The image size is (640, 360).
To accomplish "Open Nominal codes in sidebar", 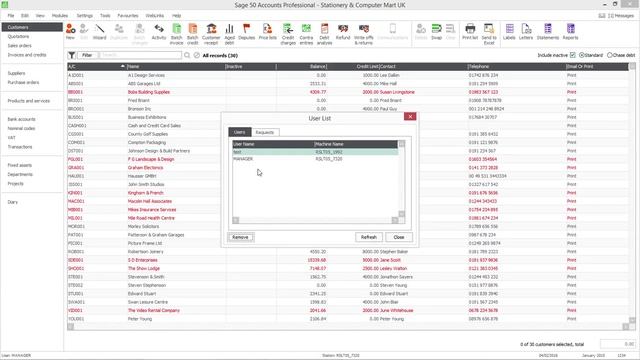I will point(21,129).
